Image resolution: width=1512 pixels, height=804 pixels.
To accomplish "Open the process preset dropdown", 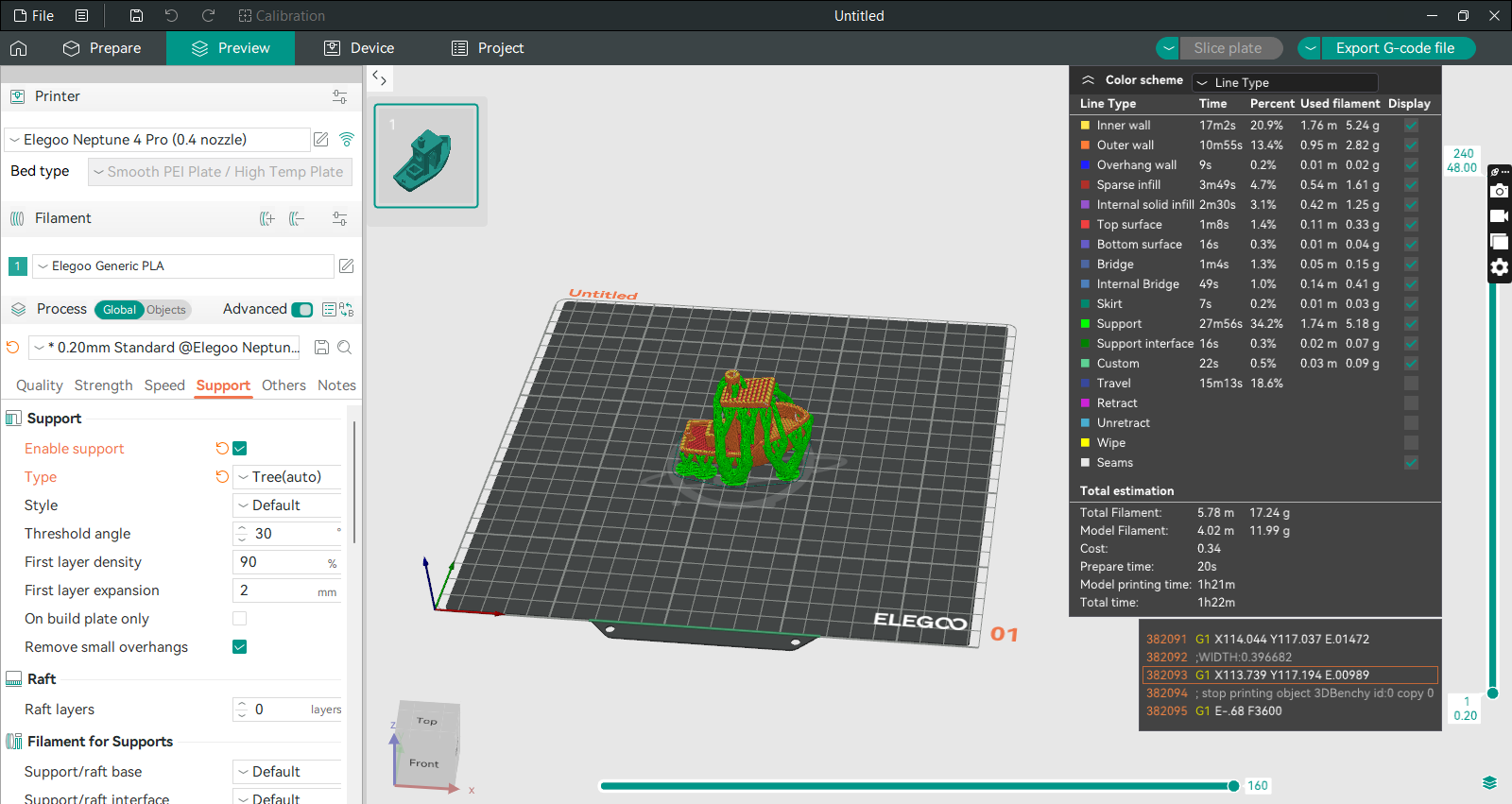I will [164, 348].
